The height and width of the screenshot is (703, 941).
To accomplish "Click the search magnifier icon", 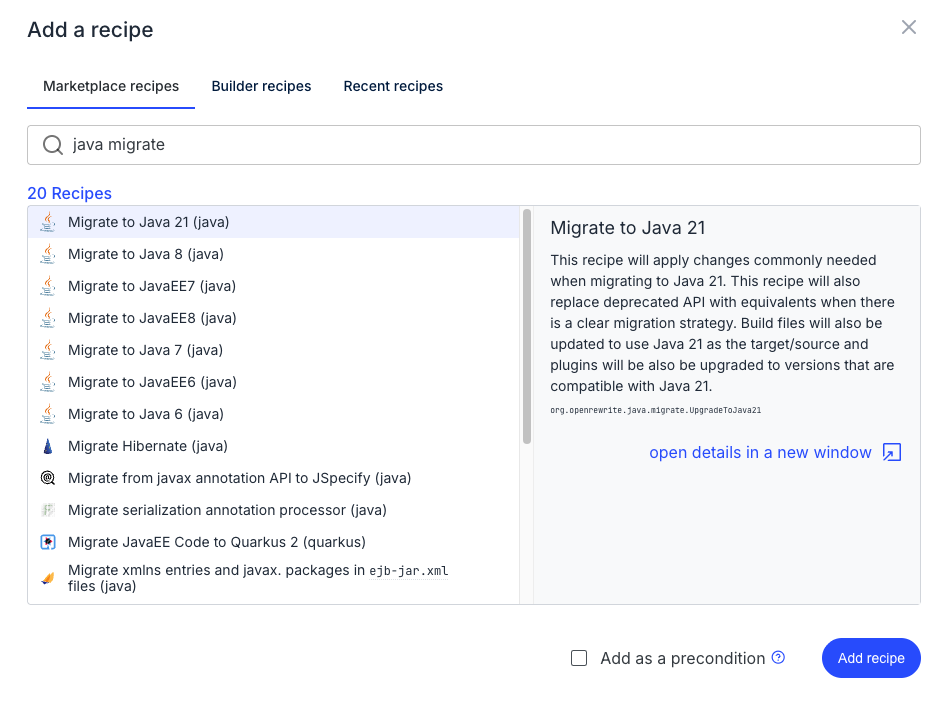I will (53, 145).
